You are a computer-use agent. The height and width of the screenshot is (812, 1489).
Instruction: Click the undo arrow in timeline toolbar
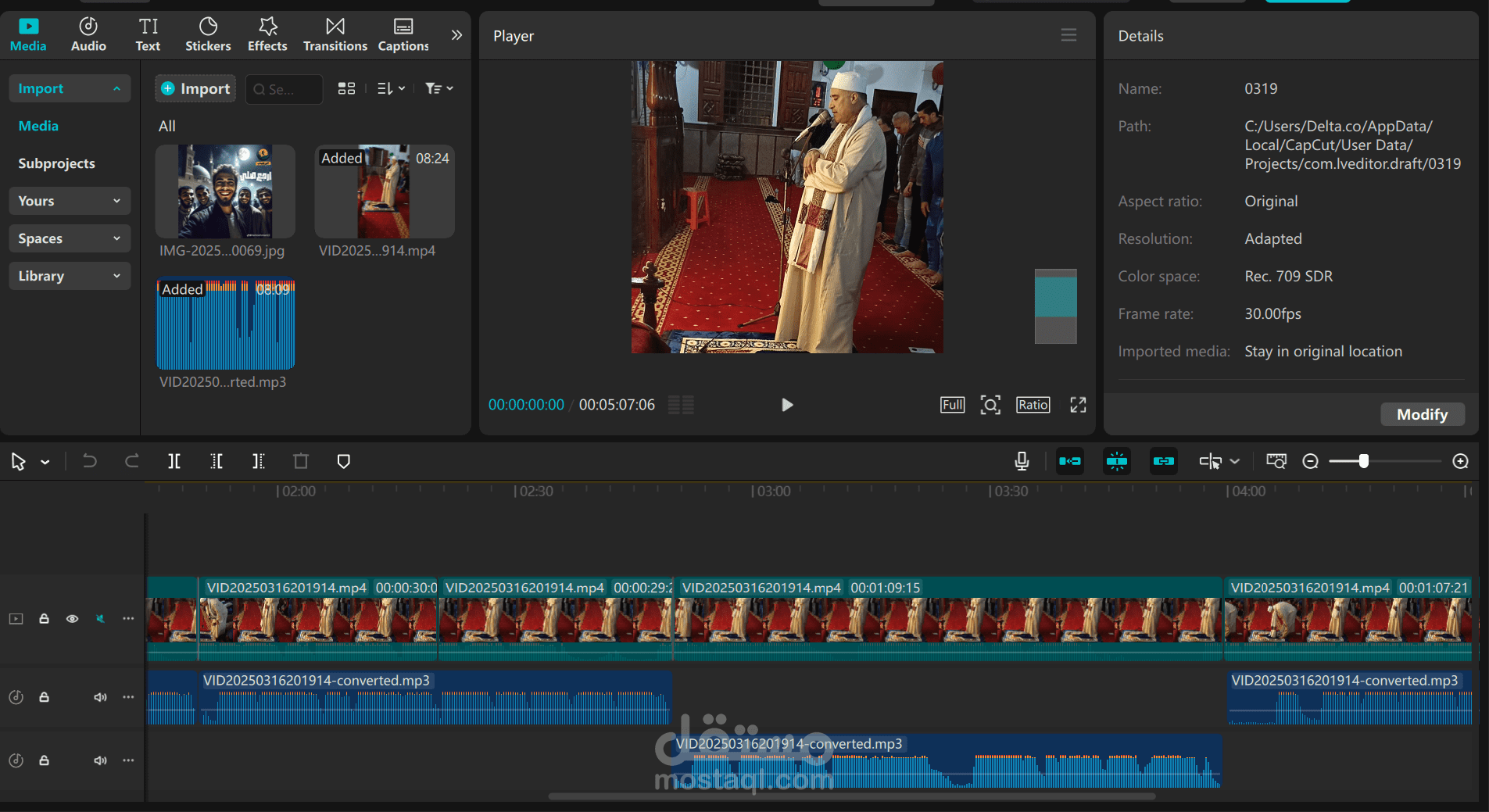click(90, 461)
